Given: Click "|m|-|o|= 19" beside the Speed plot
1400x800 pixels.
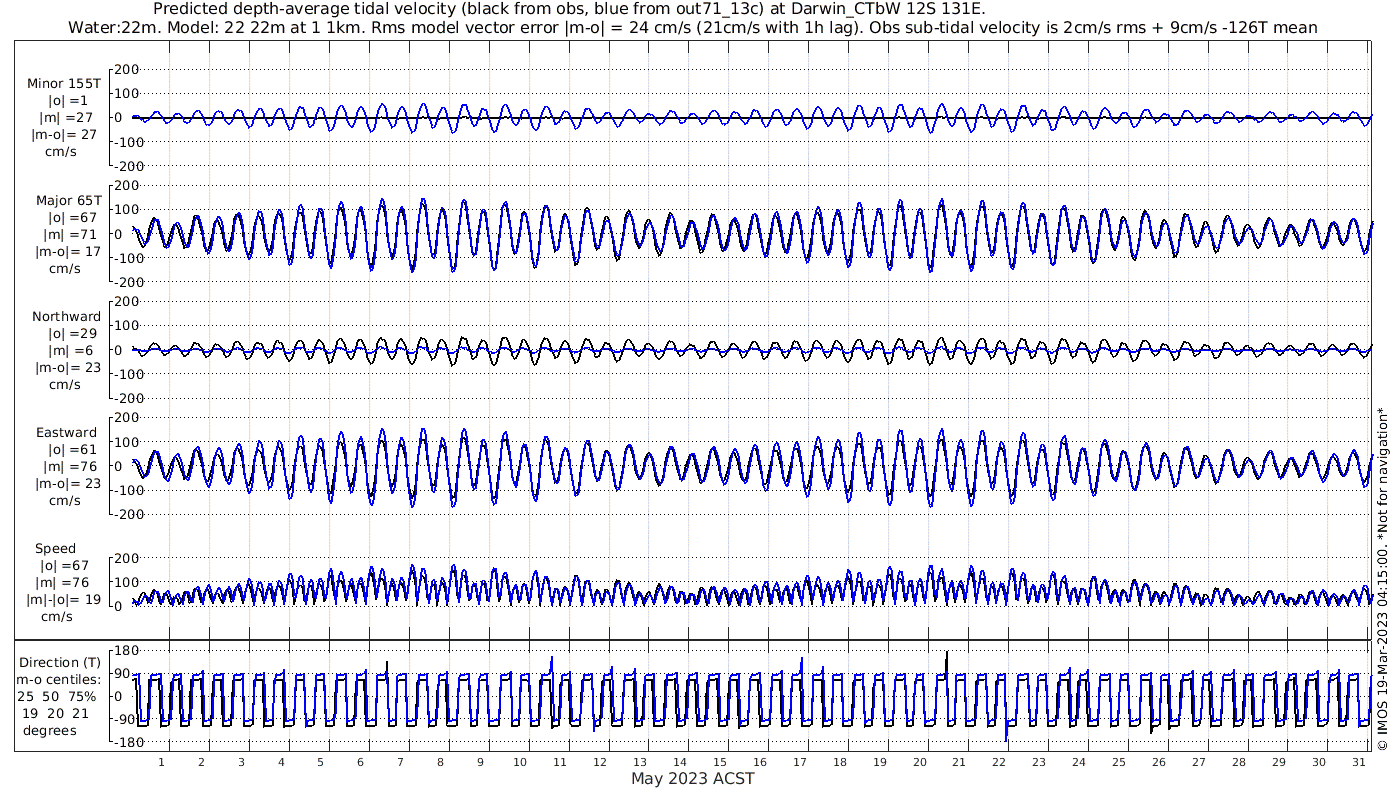Looking at the screenshot, I should click(65, 600).
